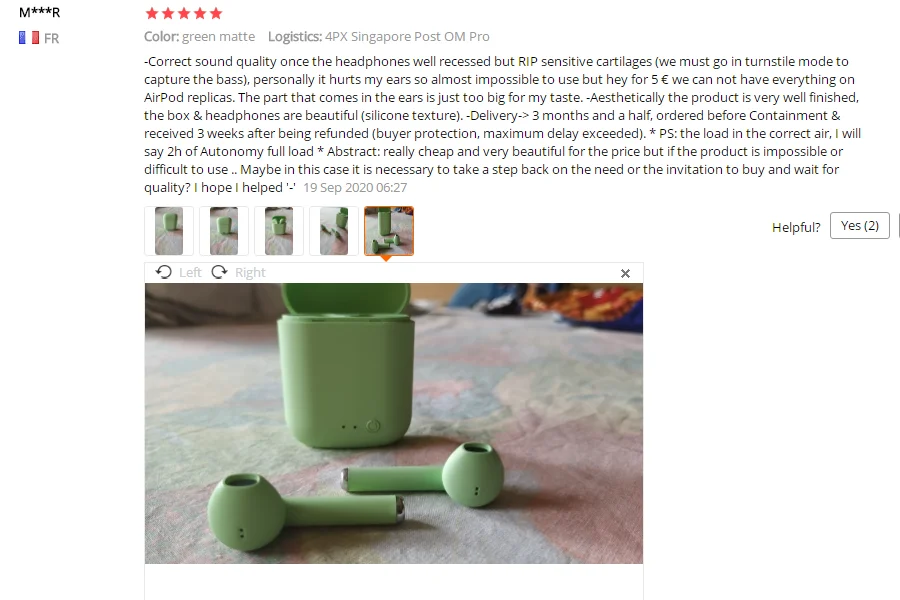Click the reviewer name M***R

point(40,12)
